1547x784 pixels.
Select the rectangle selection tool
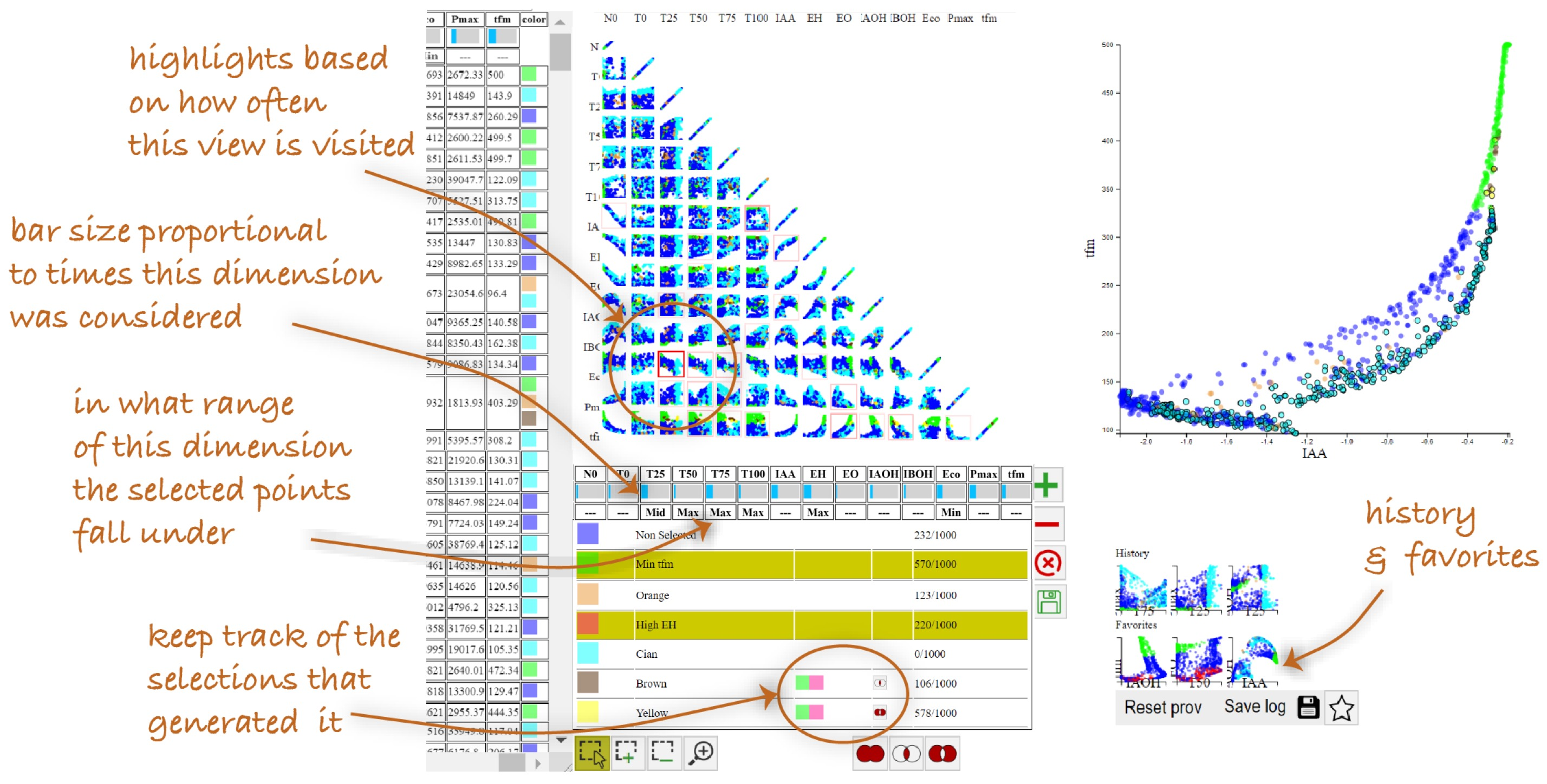[591, 753]
